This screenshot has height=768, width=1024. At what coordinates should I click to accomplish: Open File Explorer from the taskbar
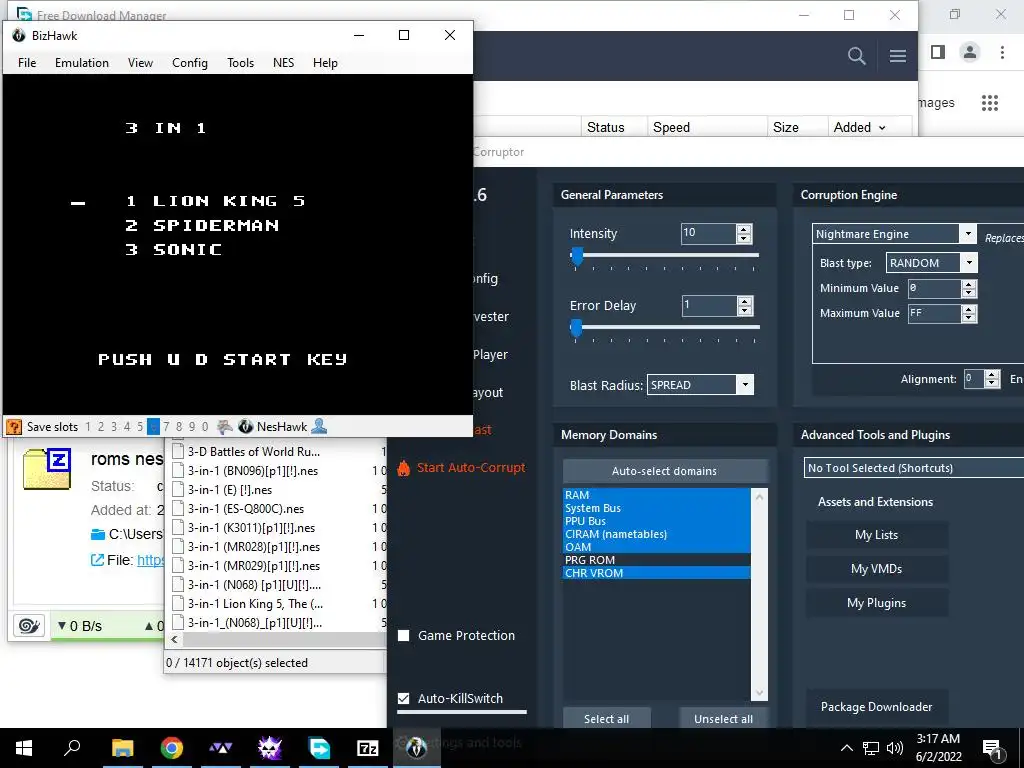(x=122, y=748)
